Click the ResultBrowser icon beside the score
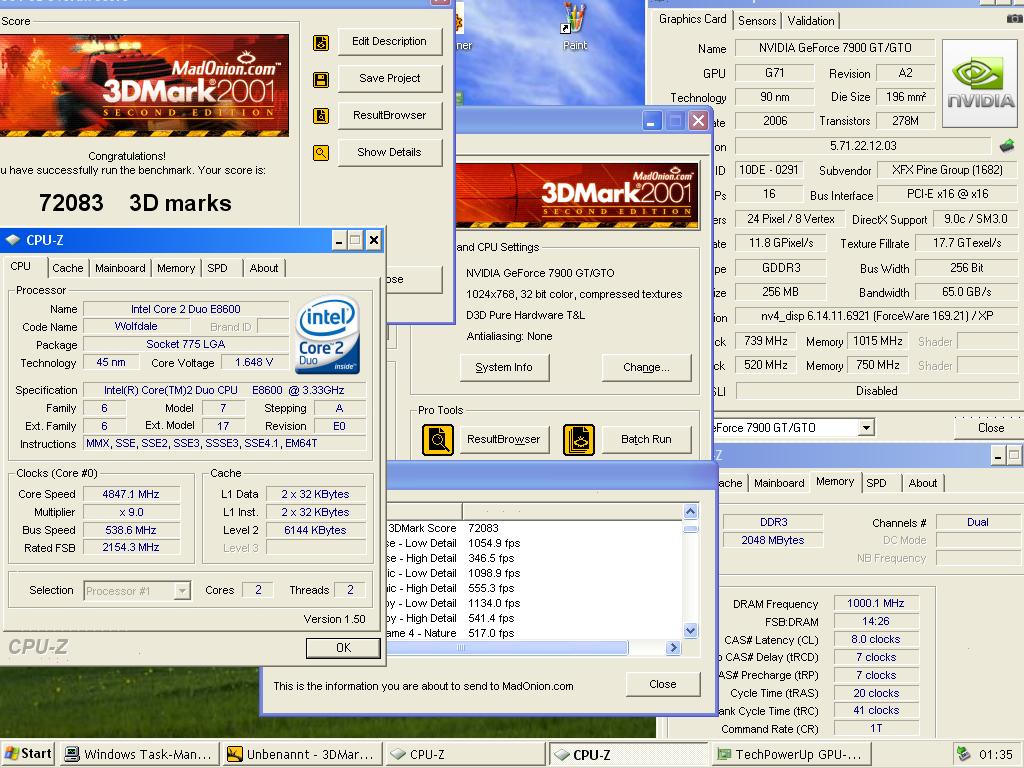 click(321, 116)
